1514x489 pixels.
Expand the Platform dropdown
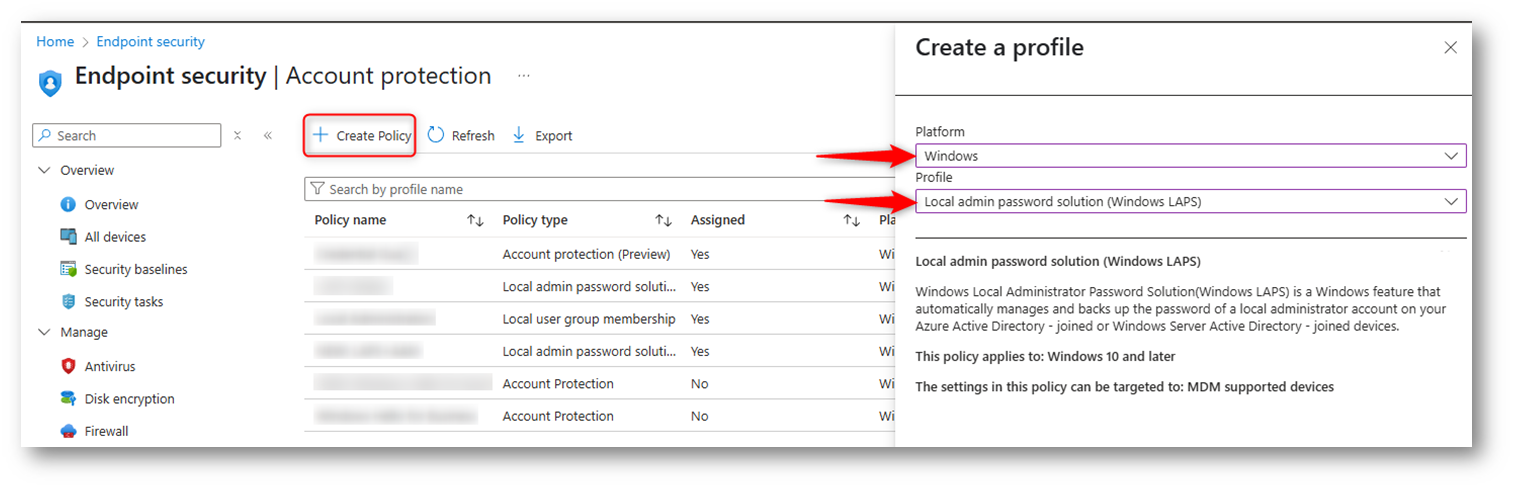1190,156
